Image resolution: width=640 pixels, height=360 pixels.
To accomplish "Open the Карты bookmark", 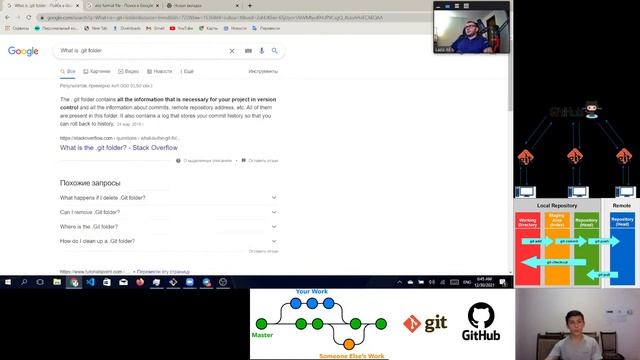I will 209,28.
